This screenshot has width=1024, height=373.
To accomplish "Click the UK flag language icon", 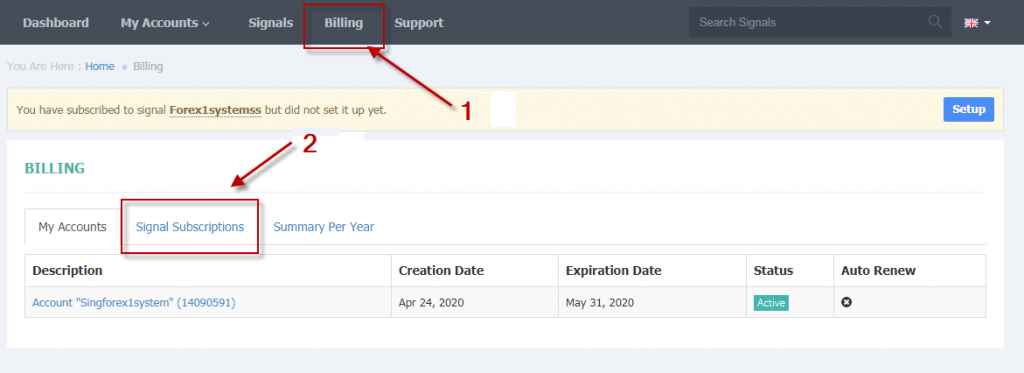I will [x=971, y=23].
